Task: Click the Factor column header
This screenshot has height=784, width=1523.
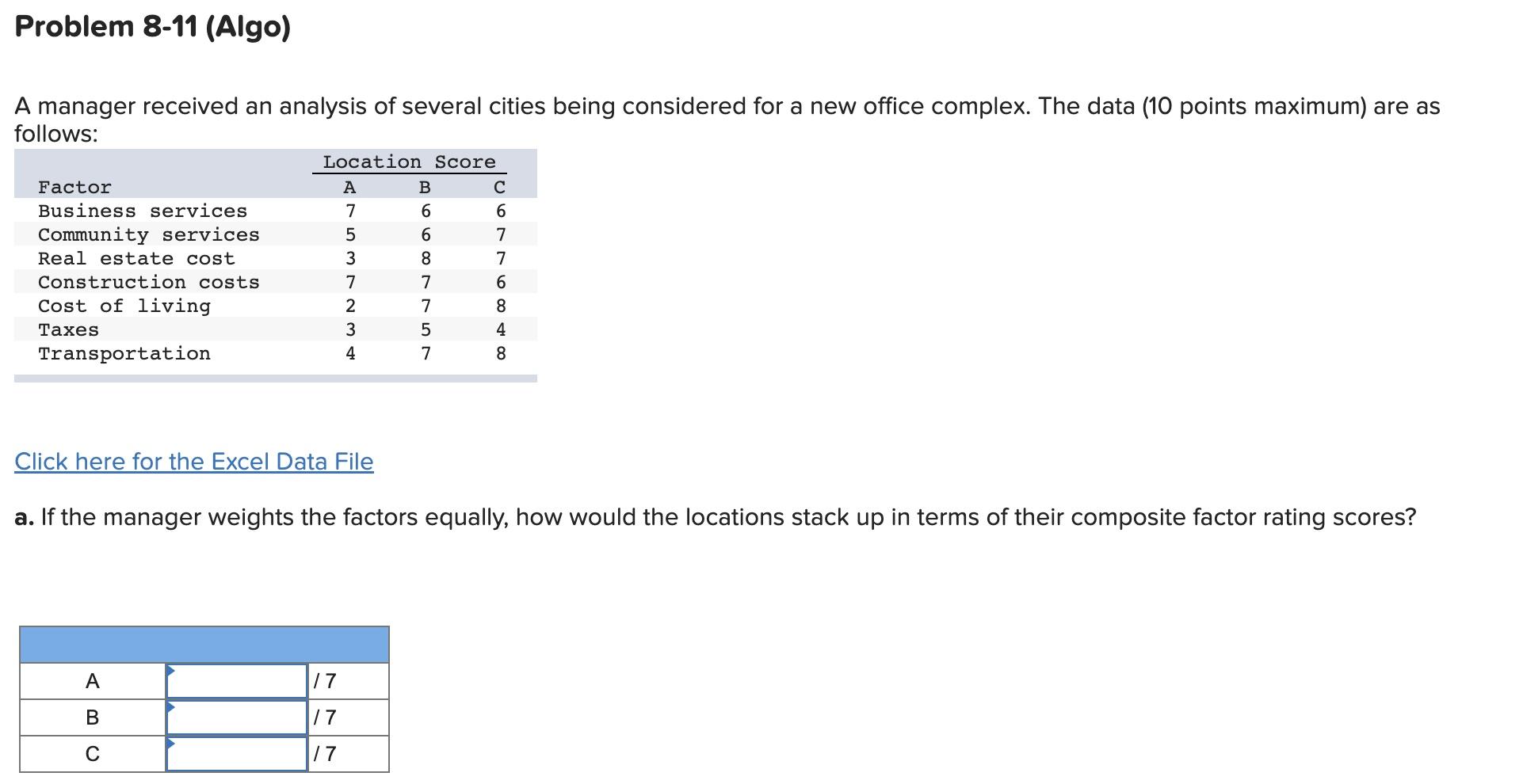Action: tap(72, 187)
